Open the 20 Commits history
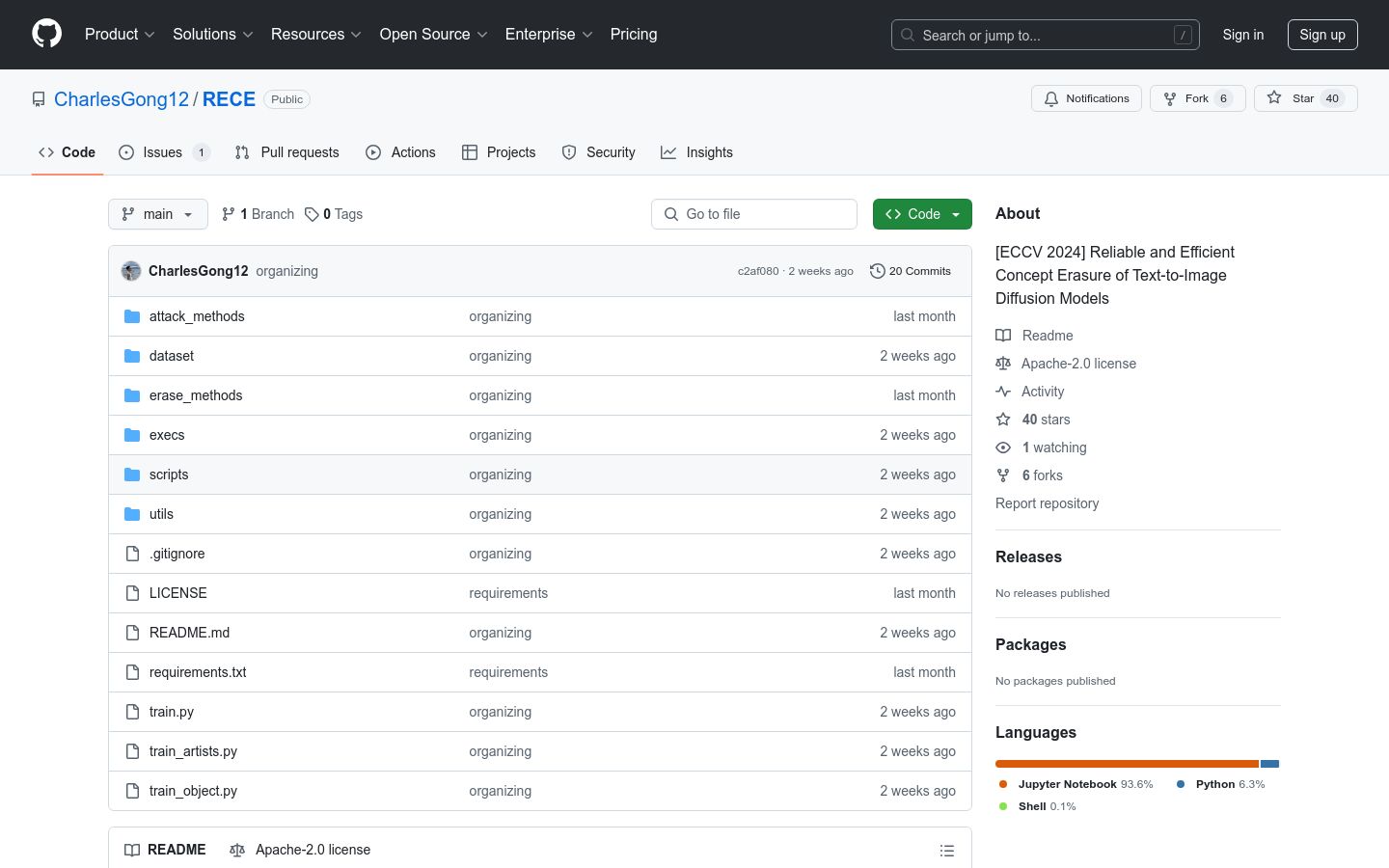This screenshot has width=1389, height=868. (x=911, y=271)
